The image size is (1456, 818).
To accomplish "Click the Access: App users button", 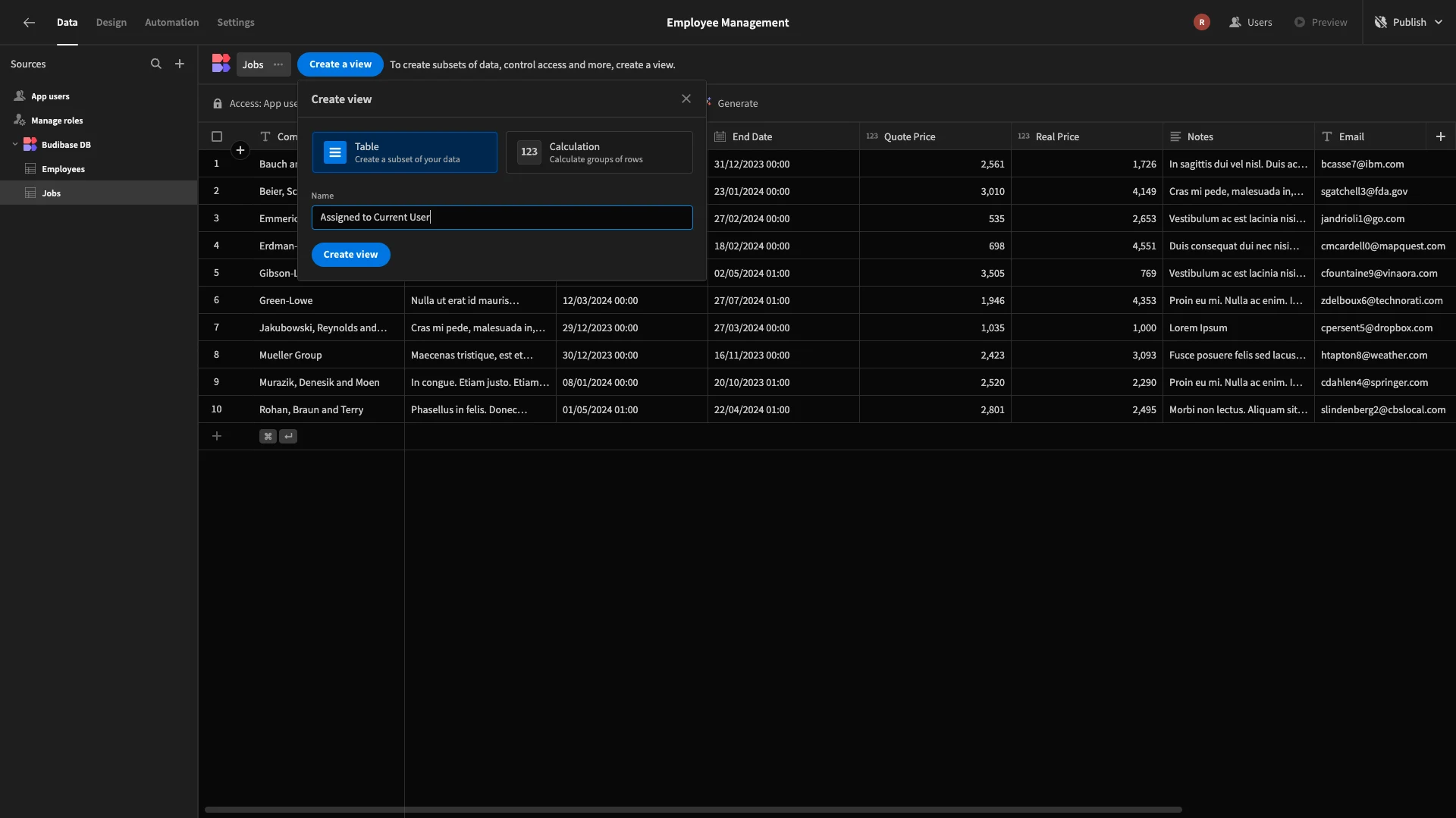I will pyautogui.click(x=255, y=104).
